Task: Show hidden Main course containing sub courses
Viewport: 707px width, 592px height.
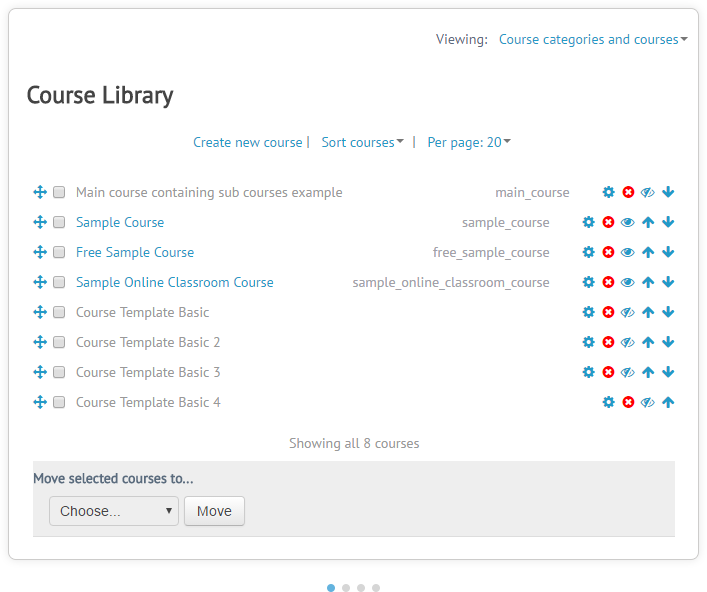Action: 648,193
